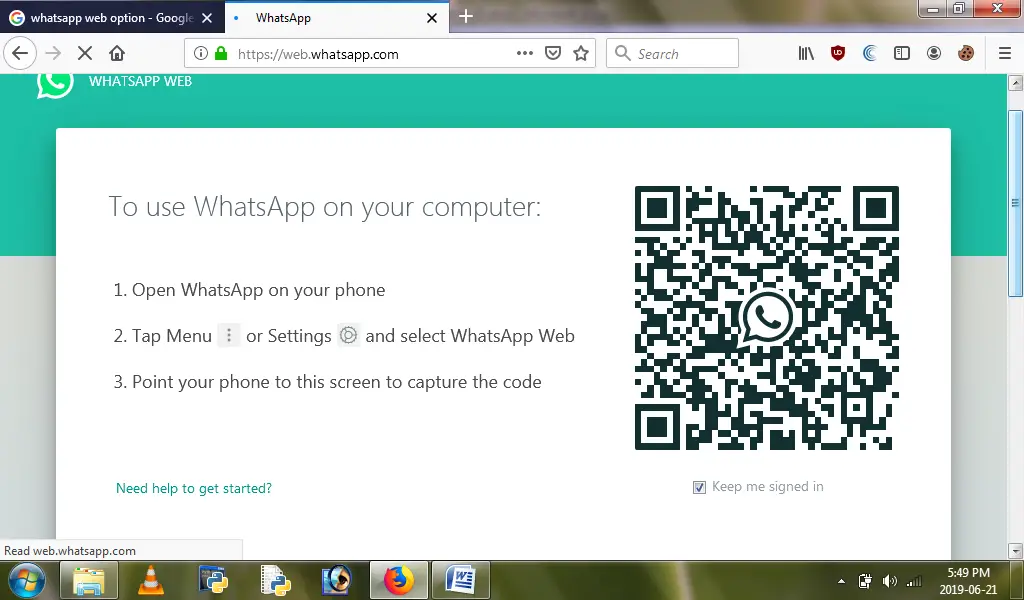Show site information icon in address bar
Image resolution: width=1024 pixels, height=600 pixels.
201,54
